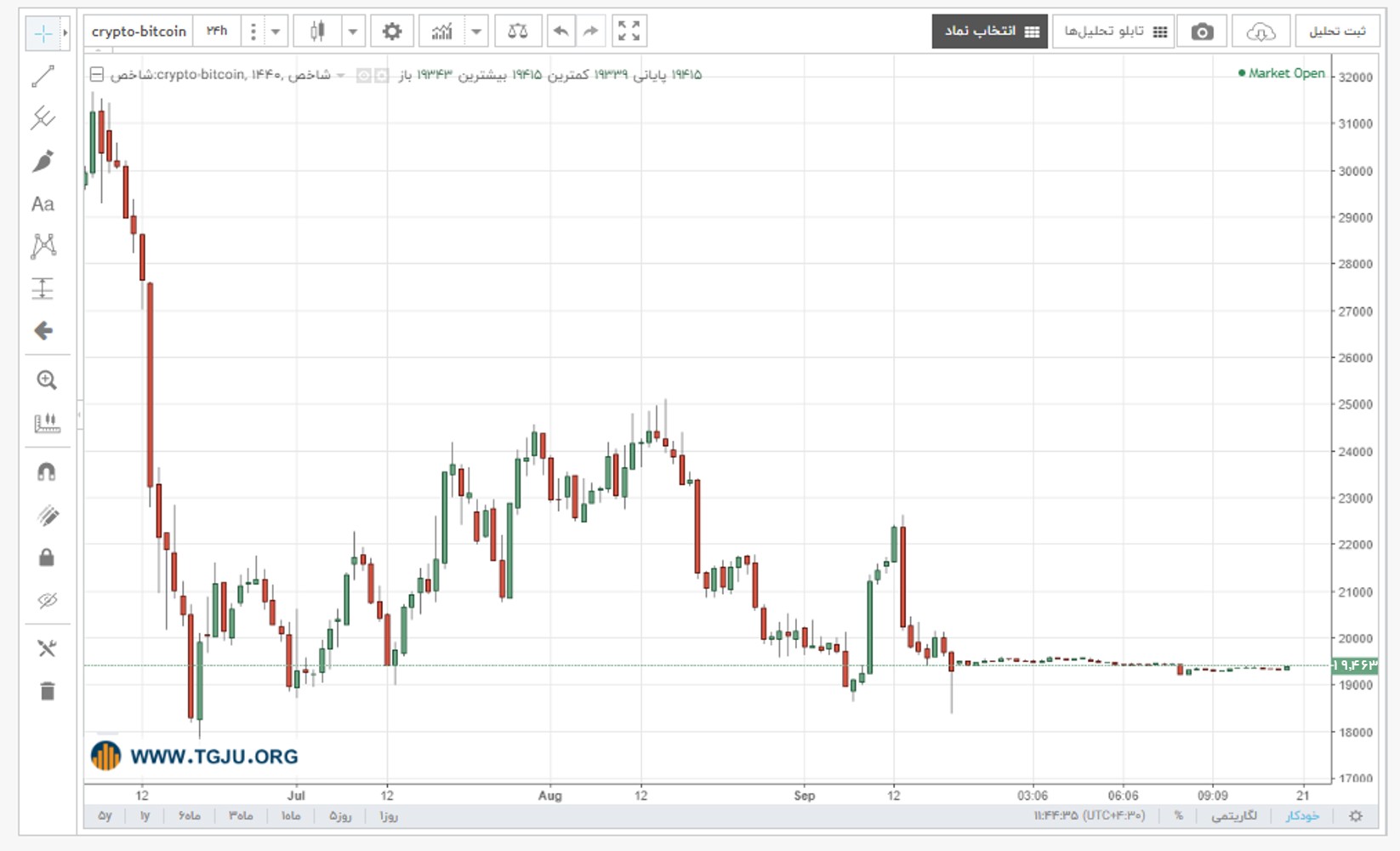Expand the chart style dropdown arrow
Screen dimensions: 1400x851
tap(353, 31)
